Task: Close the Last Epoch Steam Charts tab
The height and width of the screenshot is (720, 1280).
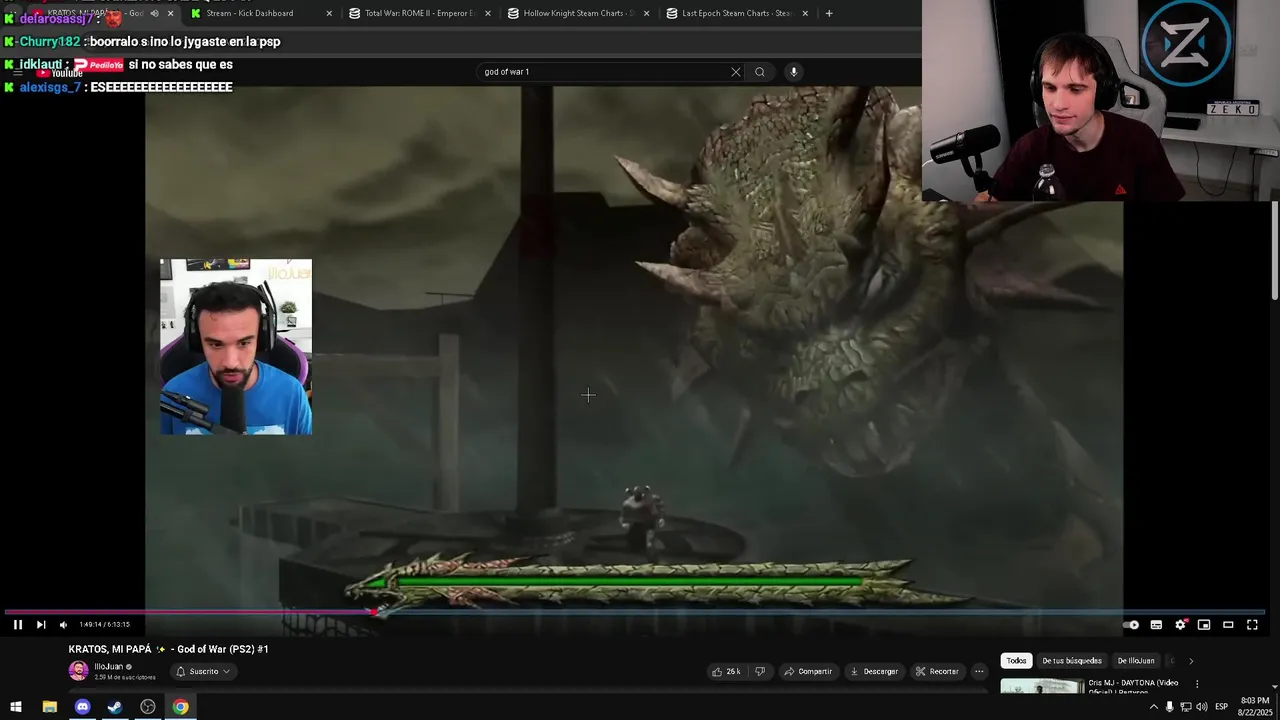Action: click(x=805, y=13)
